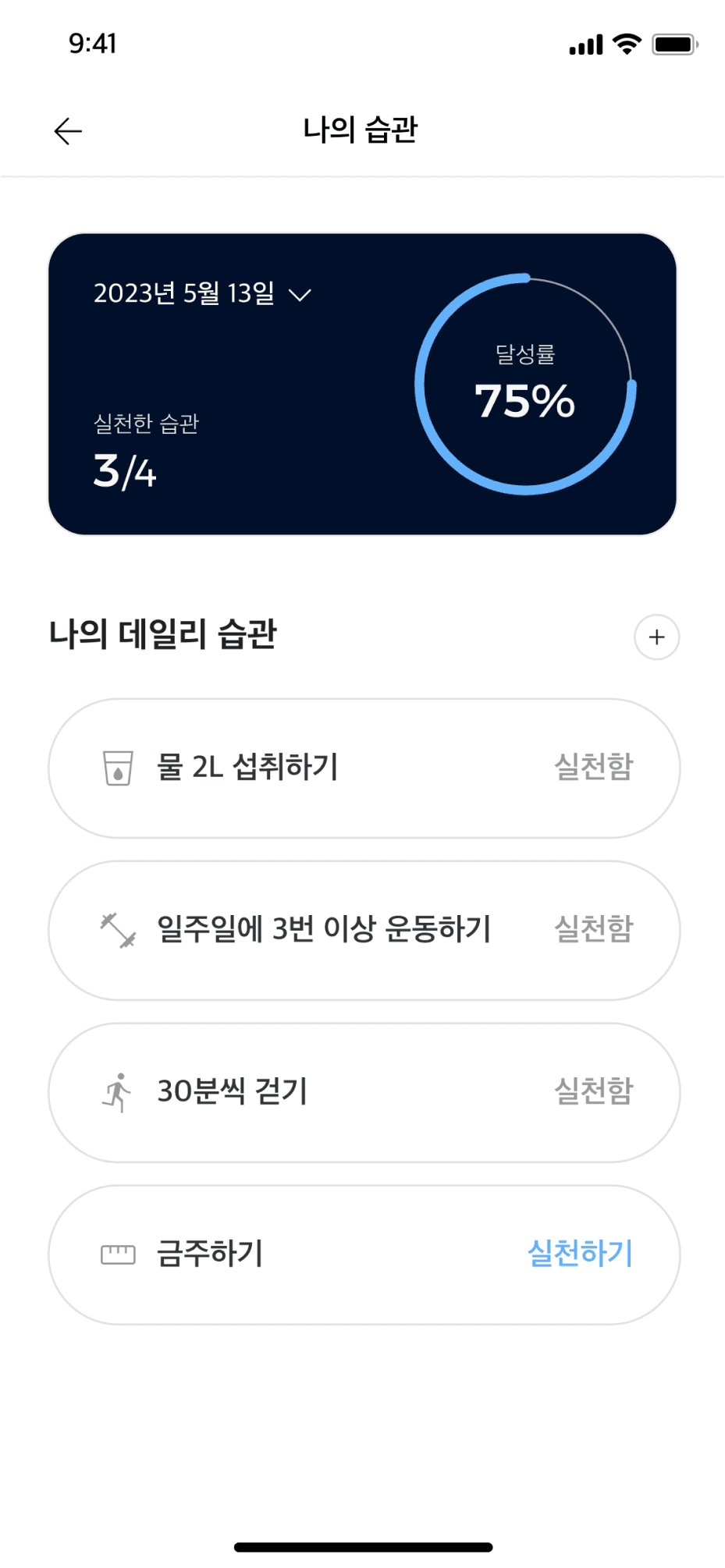Select the 물 2L 섭취하기 habit label
725x1568 pixels.
pos(247,767)
